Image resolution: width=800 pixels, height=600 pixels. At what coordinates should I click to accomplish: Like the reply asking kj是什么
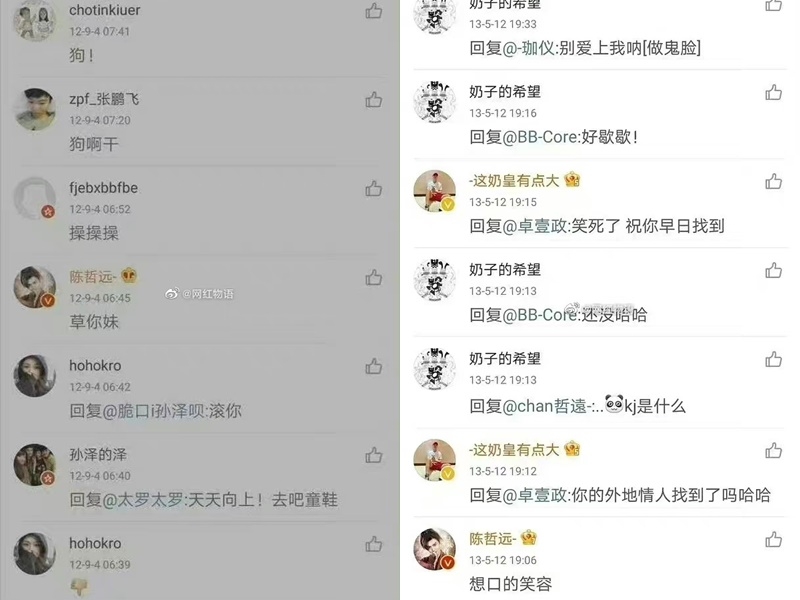point(773,359)
